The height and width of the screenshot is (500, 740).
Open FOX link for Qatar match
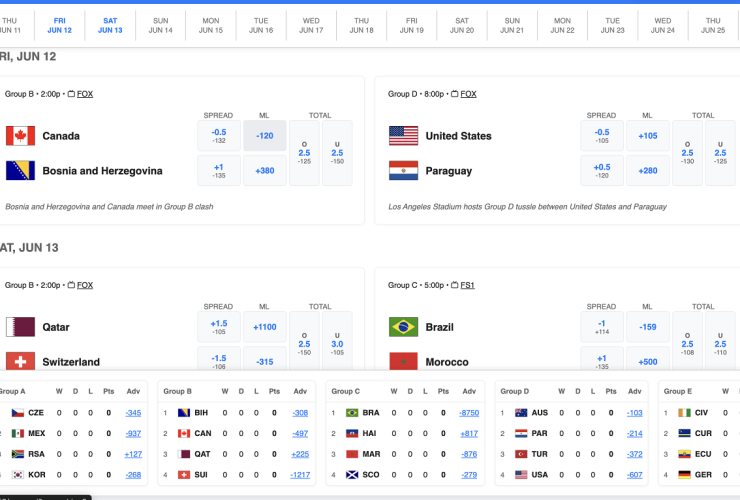pyautogui.click(x=85, y=285)
